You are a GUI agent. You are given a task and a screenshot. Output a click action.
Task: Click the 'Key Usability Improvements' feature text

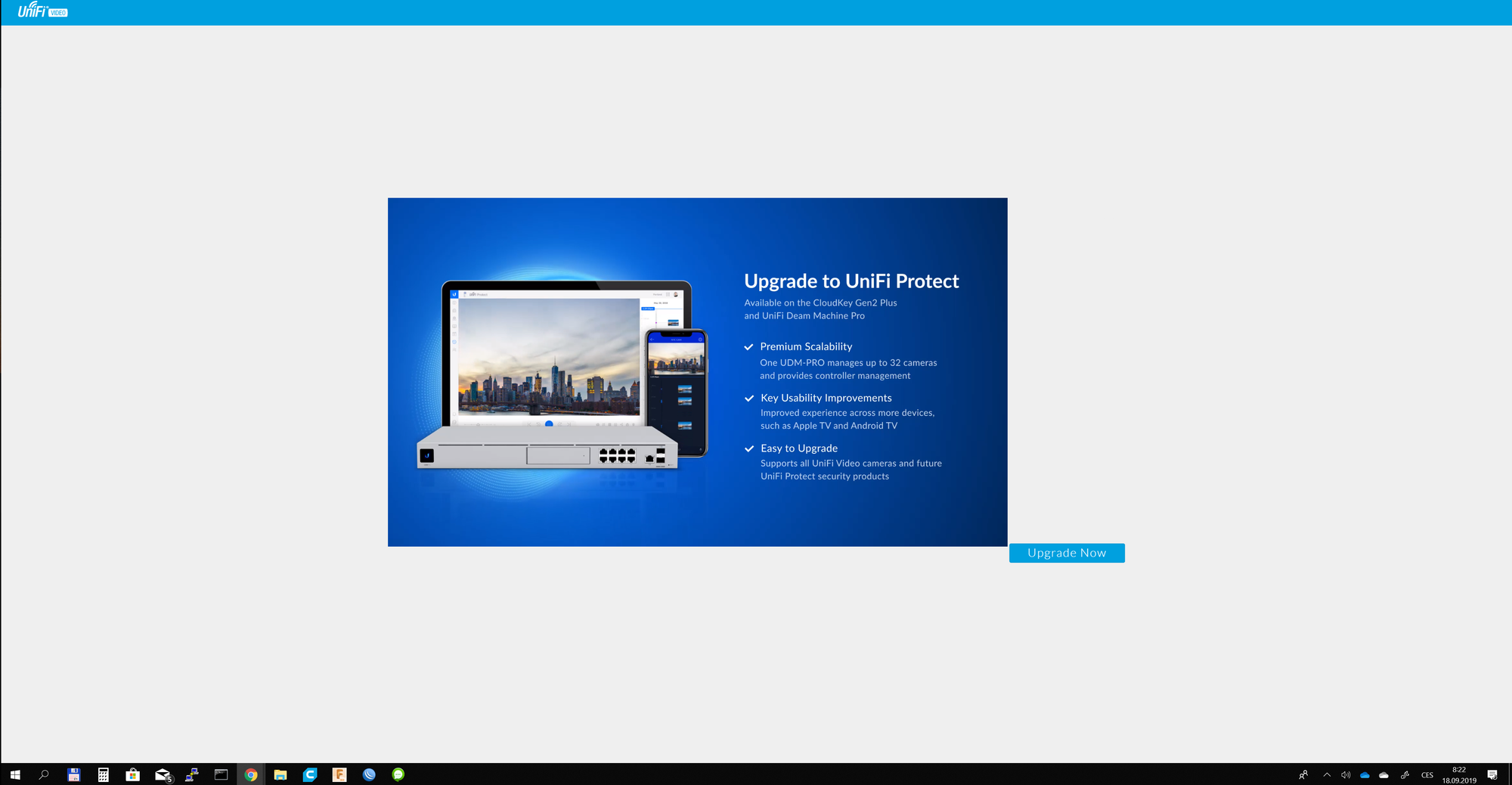[826, 398]
